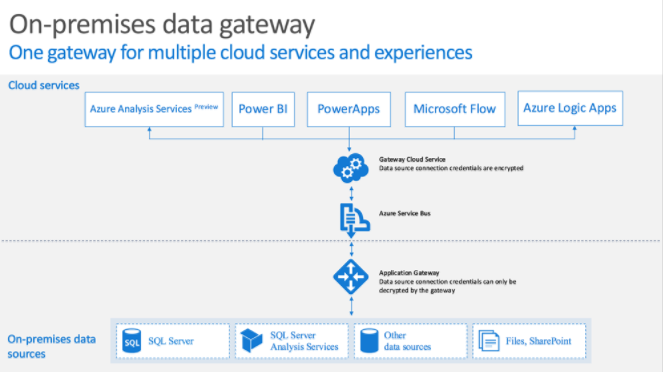The image size is (663, 372).
Task: Click the 'Azure Service Bus' label
Action: point(405,213)
